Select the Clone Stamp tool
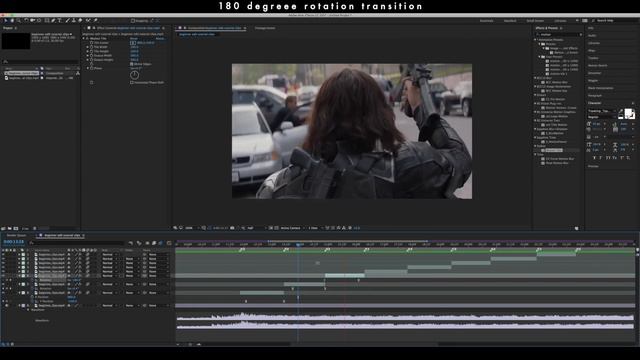This screenshot has width=640, height=360. point(73,20)
